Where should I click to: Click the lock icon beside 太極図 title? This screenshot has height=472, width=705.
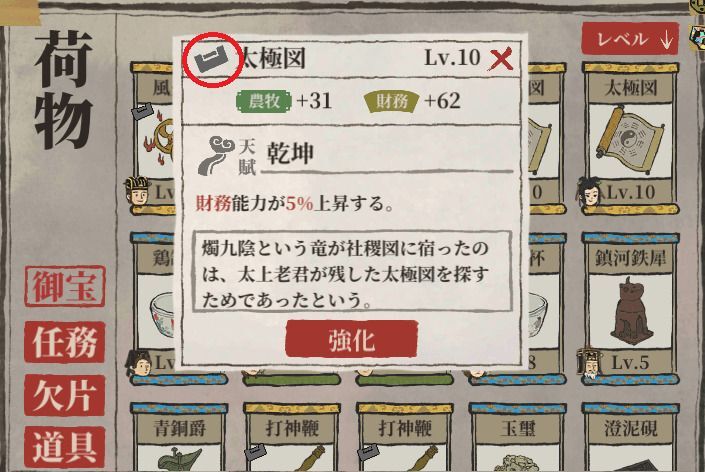[213, 59]
